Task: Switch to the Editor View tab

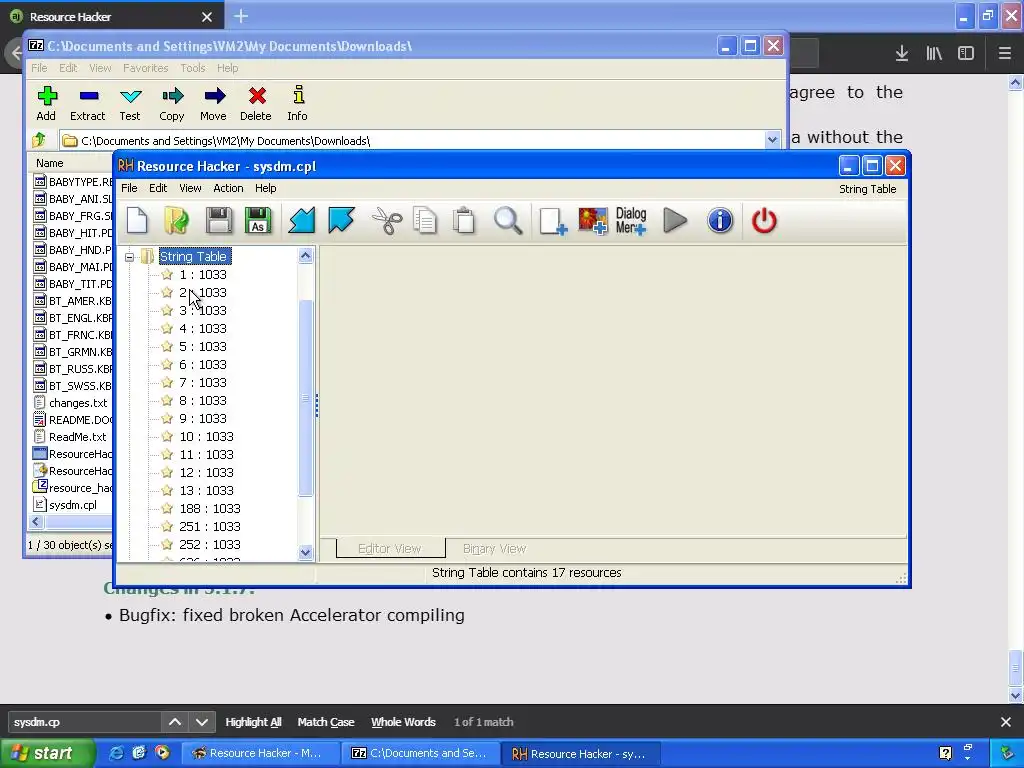Action: 390,549
